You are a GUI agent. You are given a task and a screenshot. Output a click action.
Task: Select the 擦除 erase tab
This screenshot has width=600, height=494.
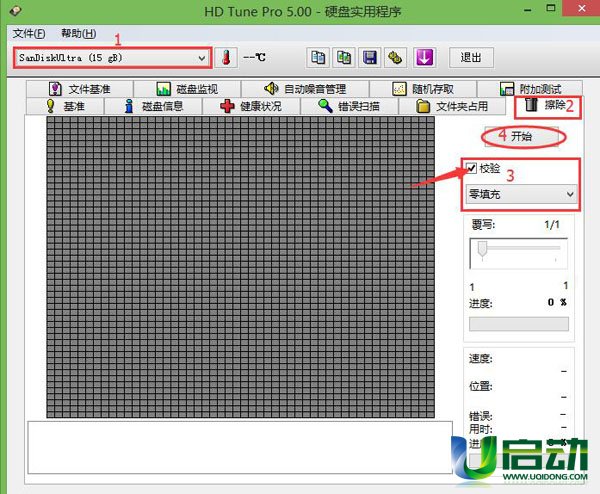pos(547,106)
